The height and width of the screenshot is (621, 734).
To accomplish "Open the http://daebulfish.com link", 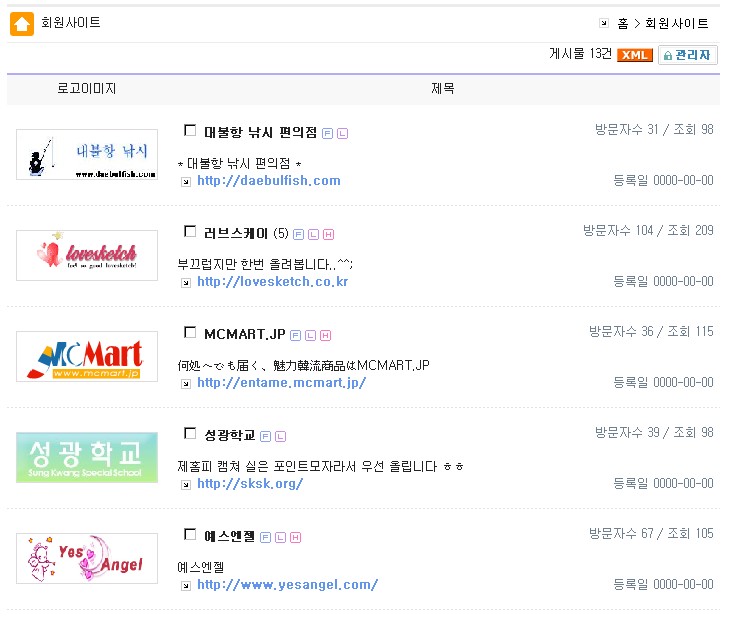I will pos(268,181).
